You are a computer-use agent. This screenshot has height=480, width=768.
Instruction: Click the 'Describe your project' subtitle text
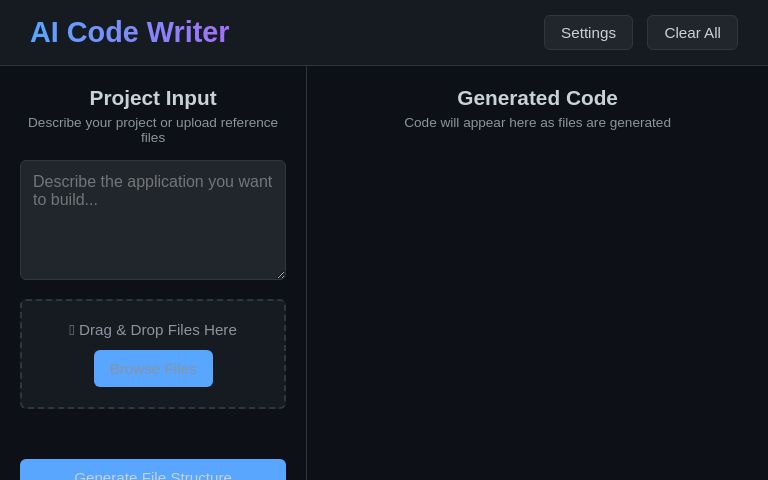[153, 129]
